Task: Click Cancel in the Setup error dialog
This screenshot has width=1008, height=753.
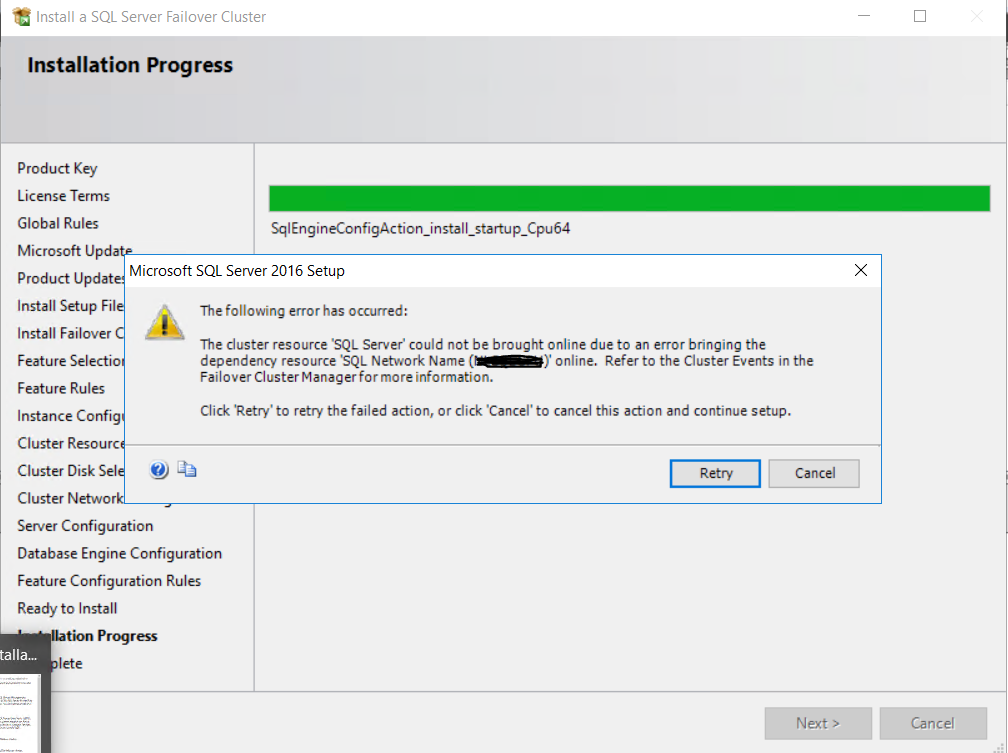Action: (814, 473)
